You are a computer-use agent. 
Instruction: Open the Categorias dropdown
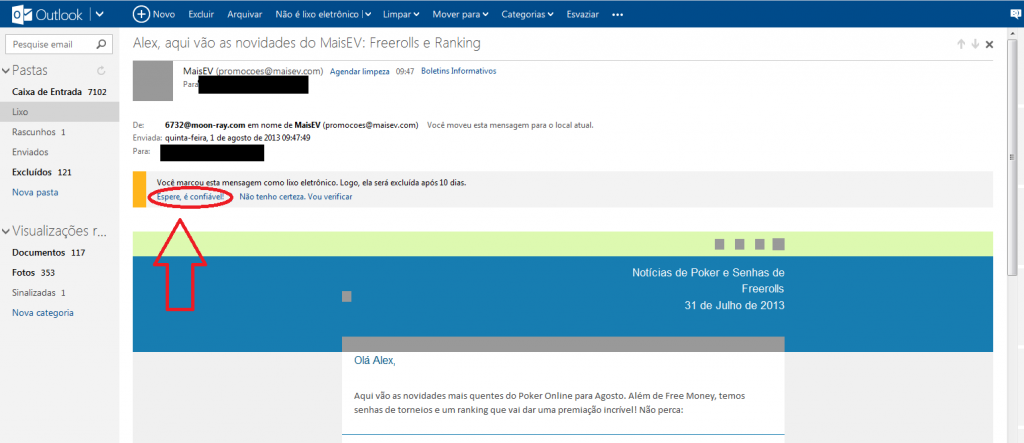click(x=527, y=14)
